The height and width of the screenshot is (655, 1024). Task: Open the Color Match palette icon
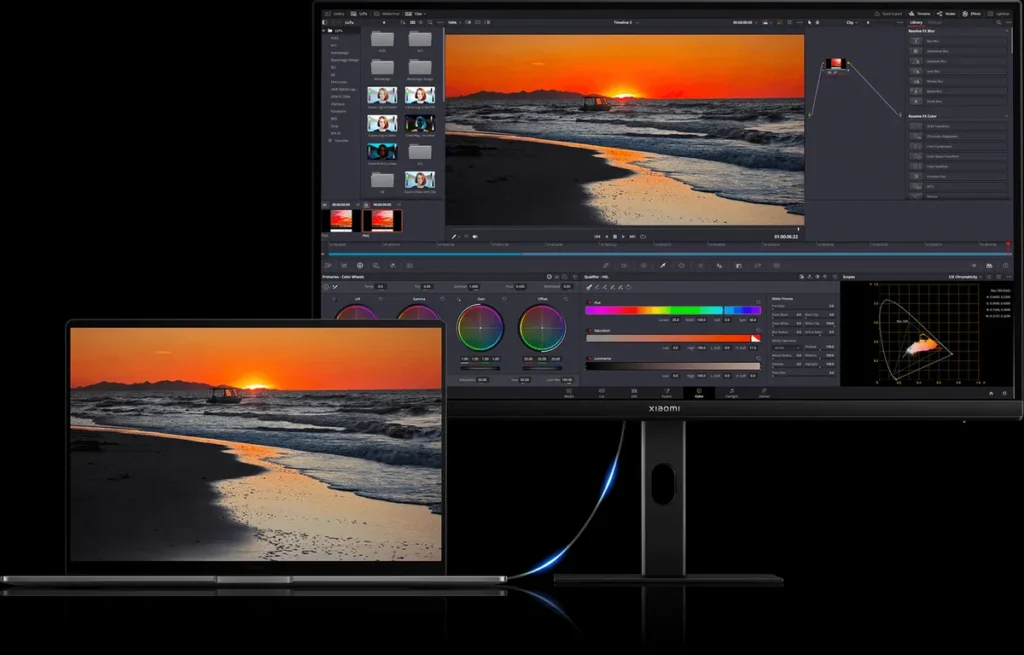344,266
